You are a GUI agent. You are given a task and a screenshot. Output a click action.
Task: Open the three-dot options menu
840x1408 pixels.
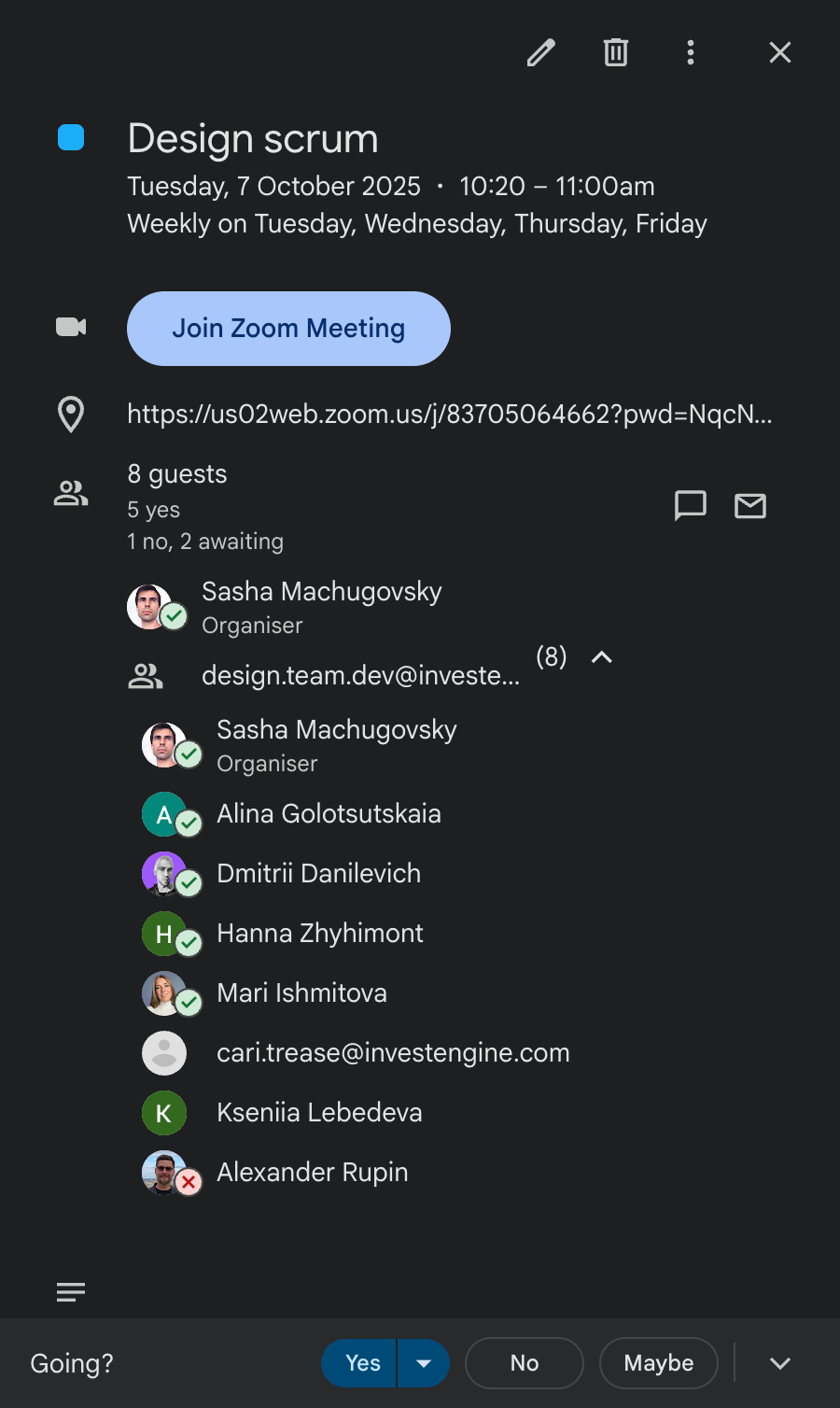pos(691,52)
